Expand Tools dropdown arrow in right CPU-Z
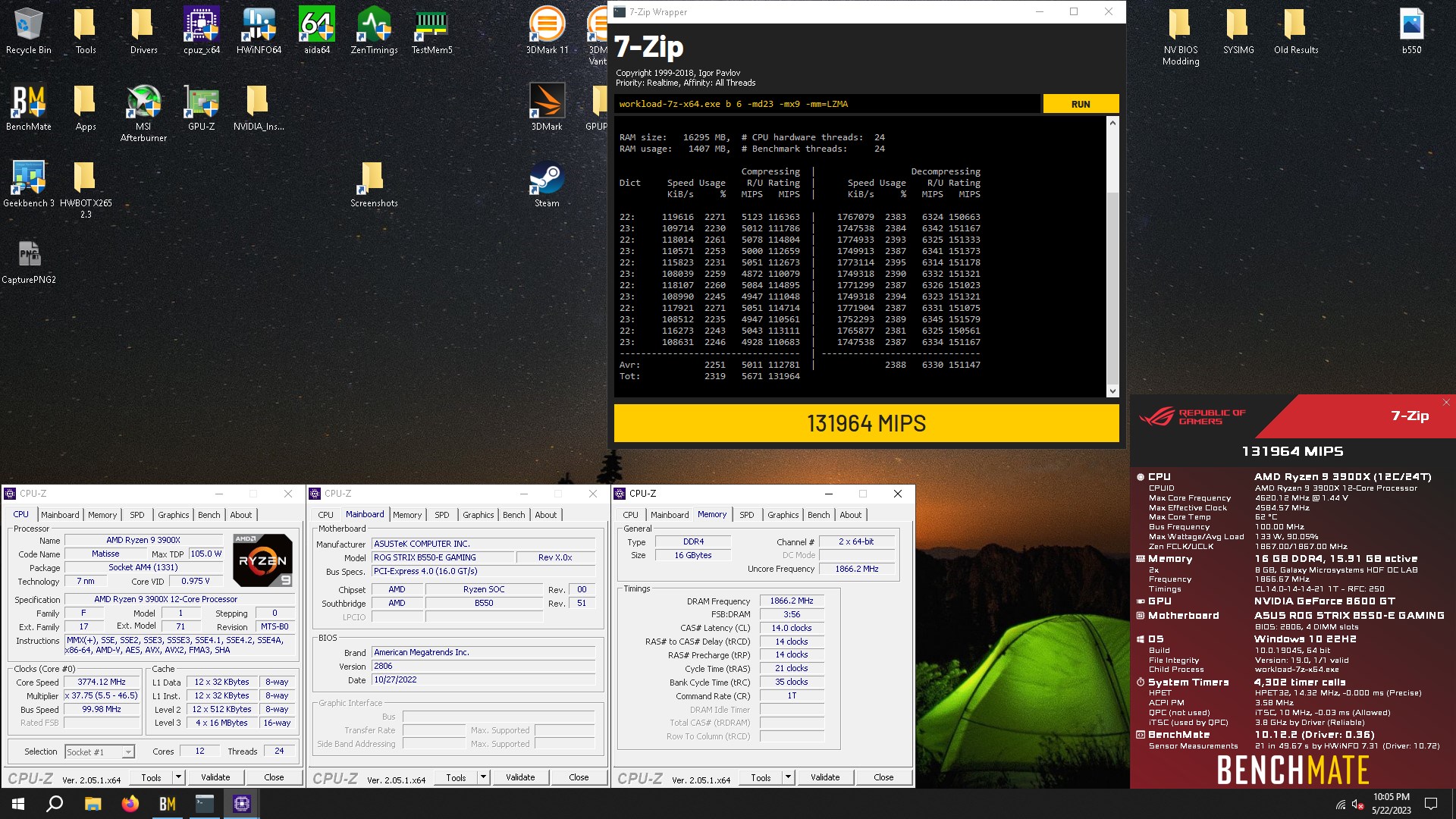1456x819 pixels. [788, 777]
